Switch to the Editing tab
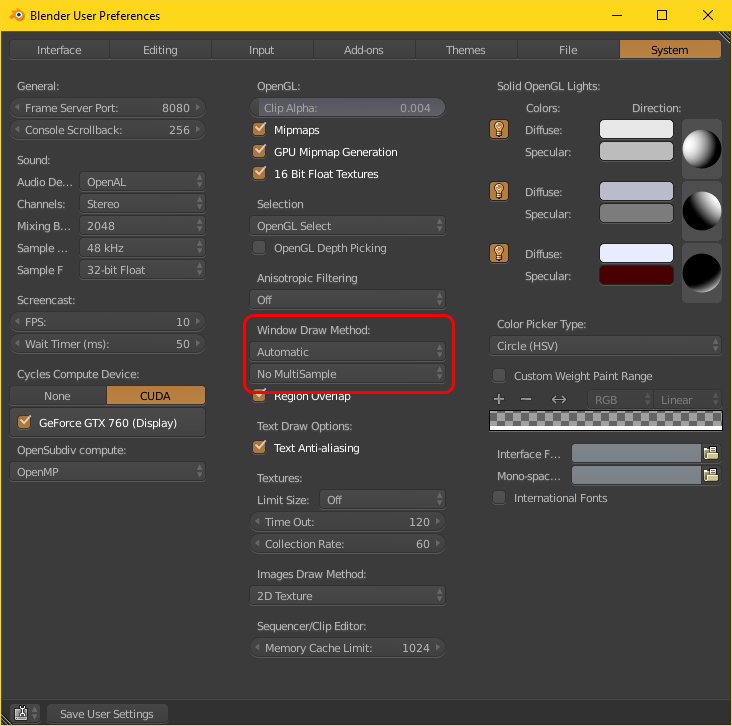 160,49
